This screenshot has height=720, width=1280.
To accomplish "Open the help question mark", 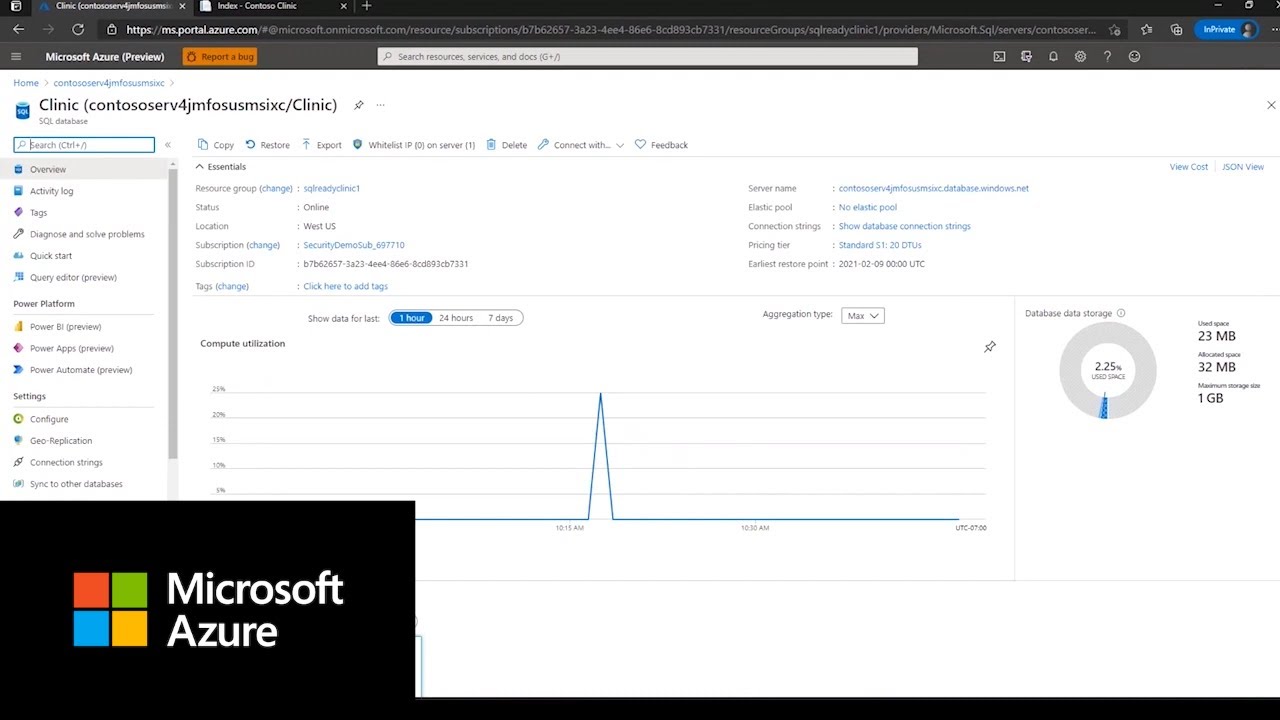I will [1107, 57].
